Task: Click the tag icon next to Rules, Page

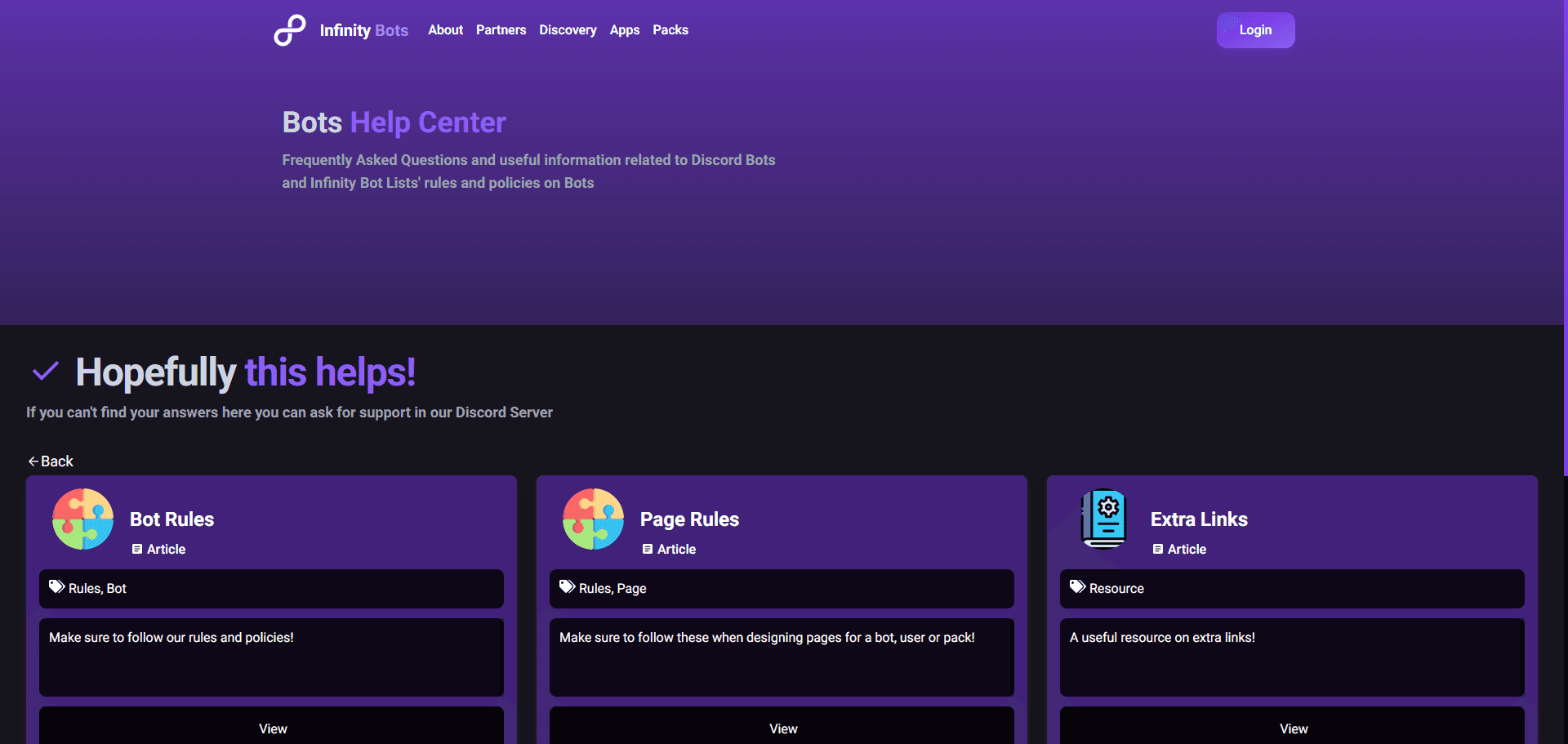Action: coord(567,587)
